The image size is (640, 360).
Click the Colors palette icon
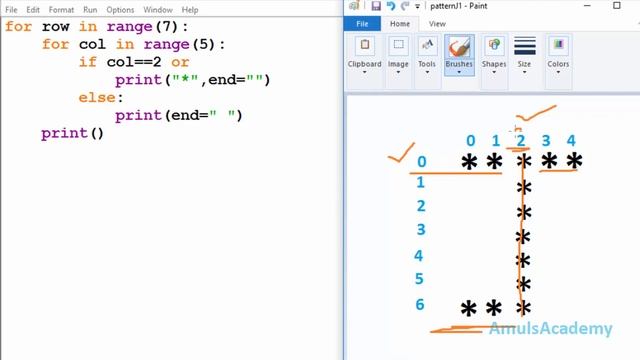[x=558, y=45]
